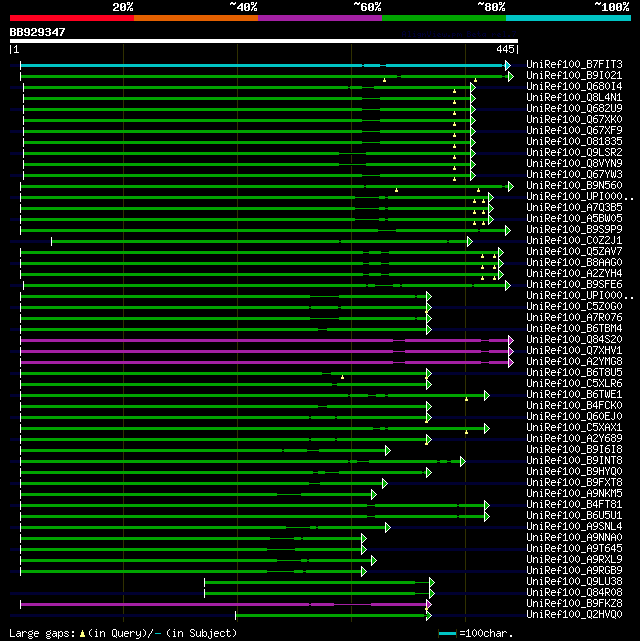The image size is (640, 641).
Task: Follow the UniRef100_B6TBM4 link
Action: [x=574, y=329]
